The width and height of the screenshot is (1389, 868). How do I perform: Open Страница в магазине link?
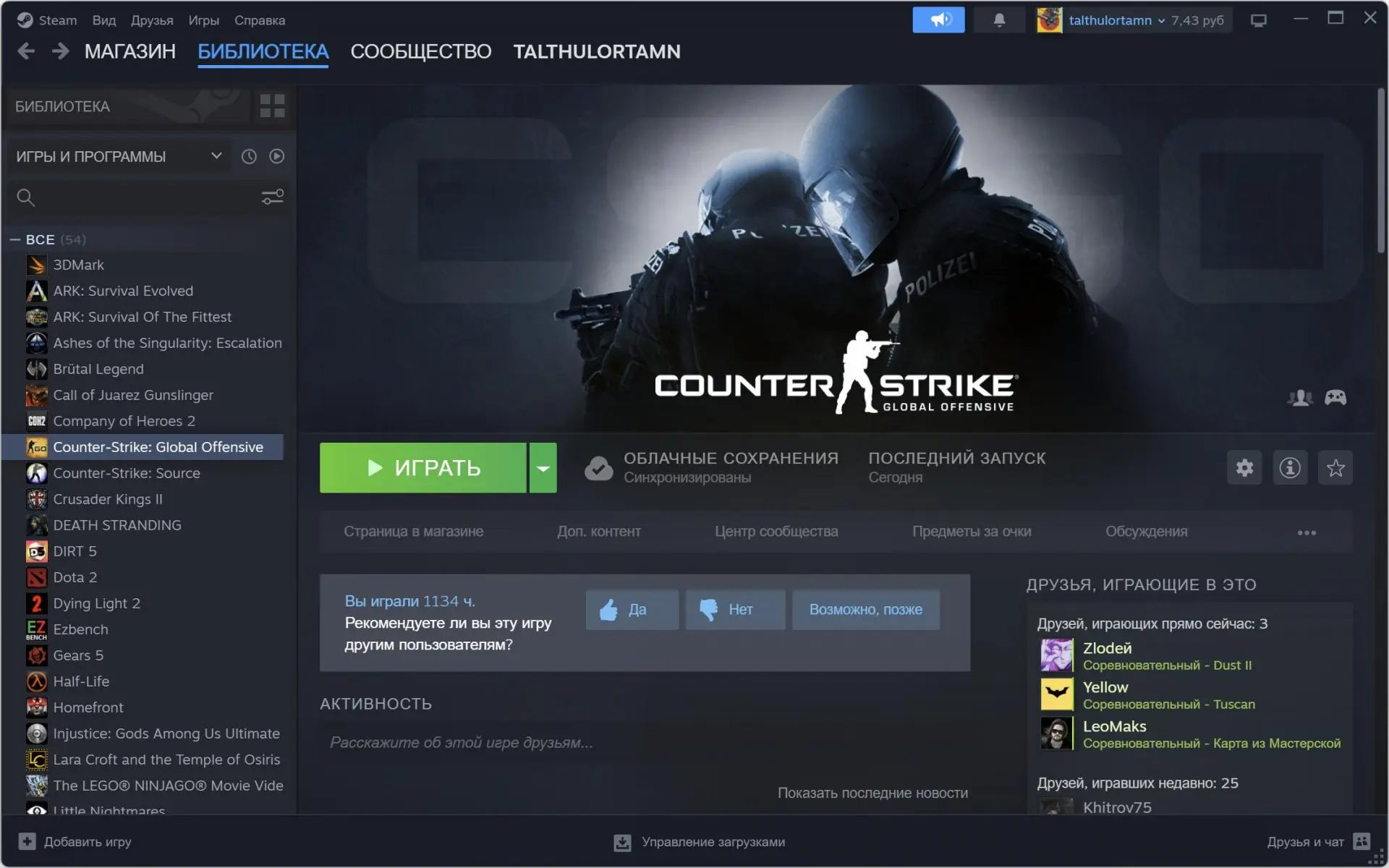point(414,532)
